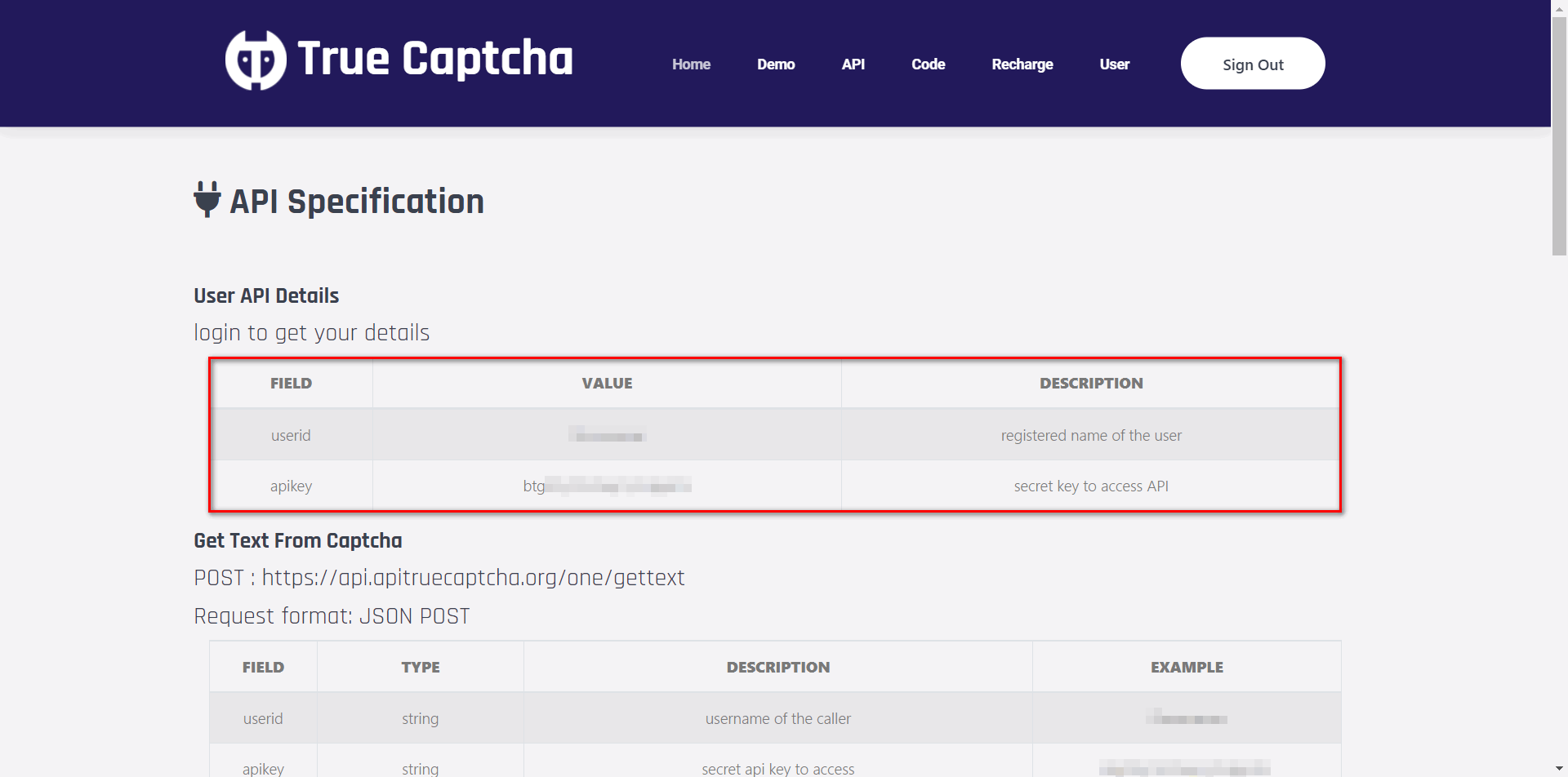Click 'username of the caller' description

tap(778, 718)
